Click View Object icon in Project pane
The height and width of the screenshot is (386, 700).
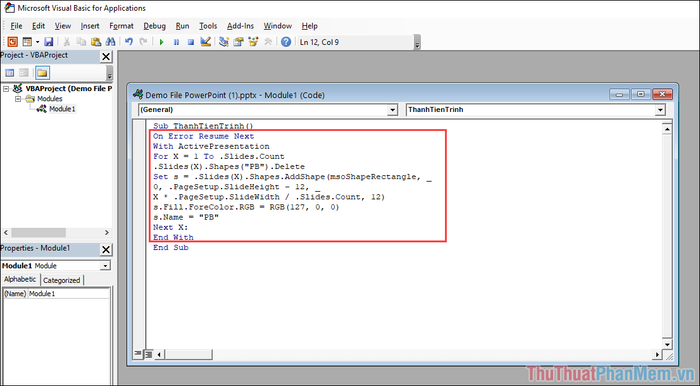tap(24, 73)
